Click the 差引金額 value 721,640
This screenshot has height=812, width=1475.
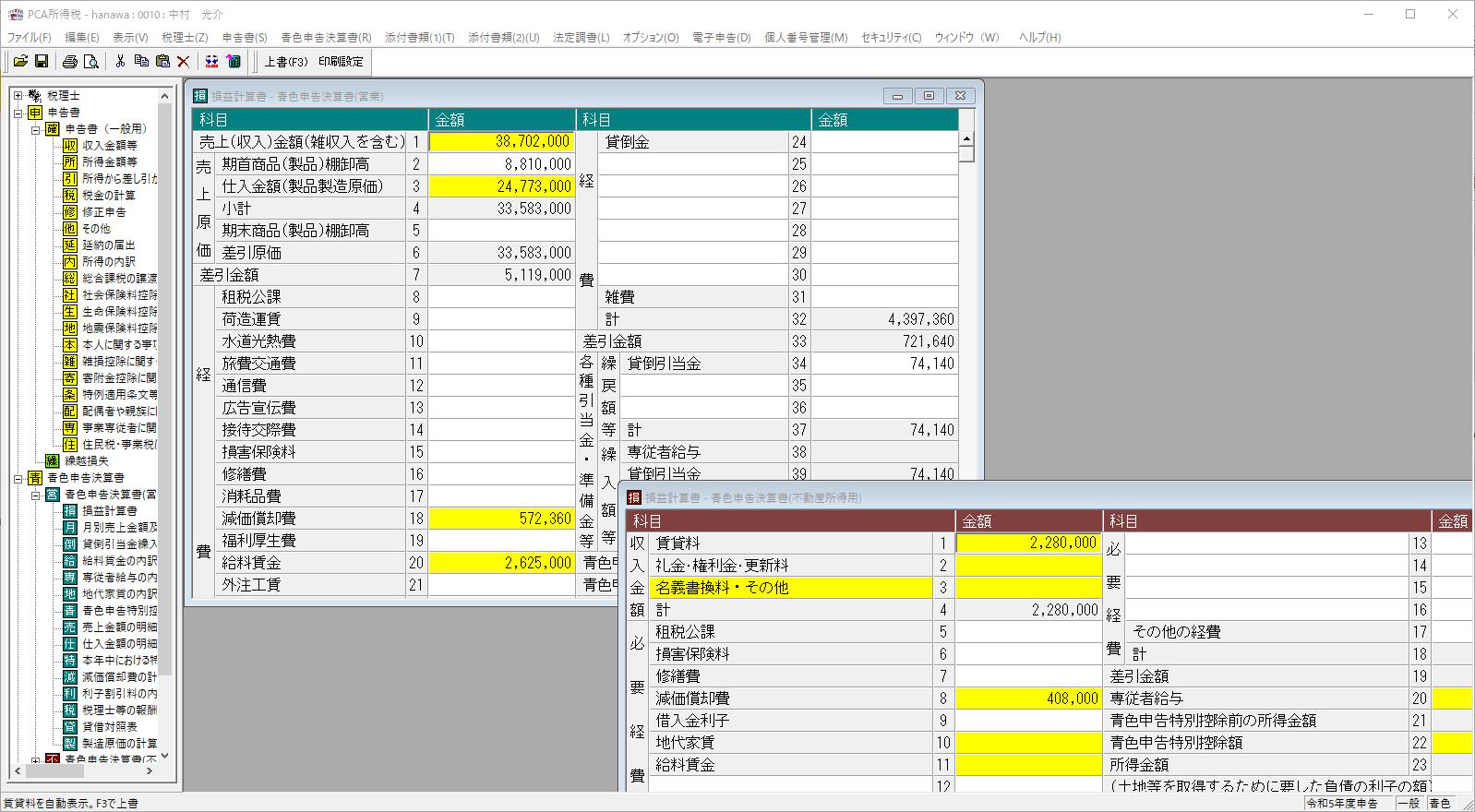point(885,341)
